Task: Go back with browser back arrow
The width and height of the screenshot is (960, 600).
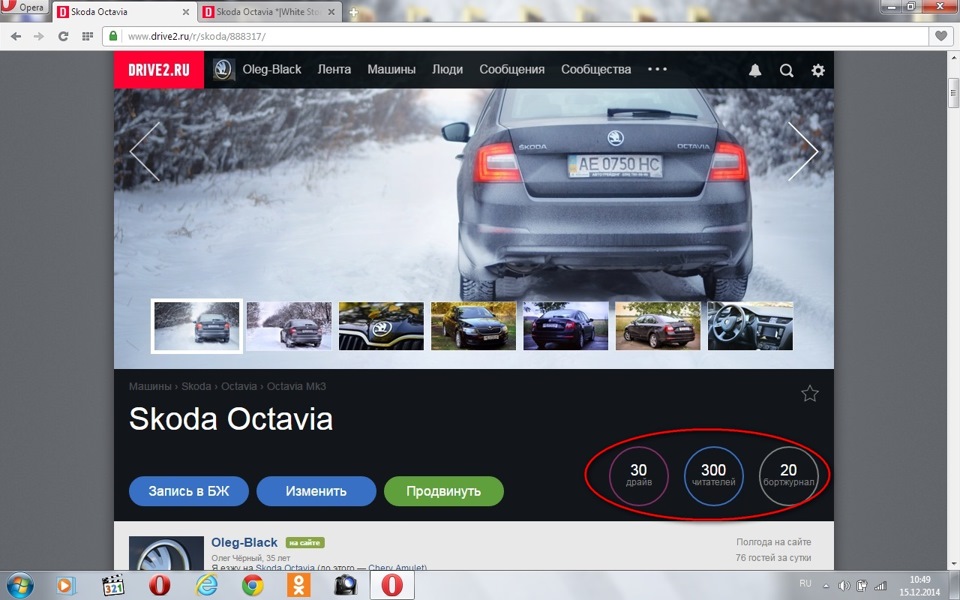Action: click(16, 37)
